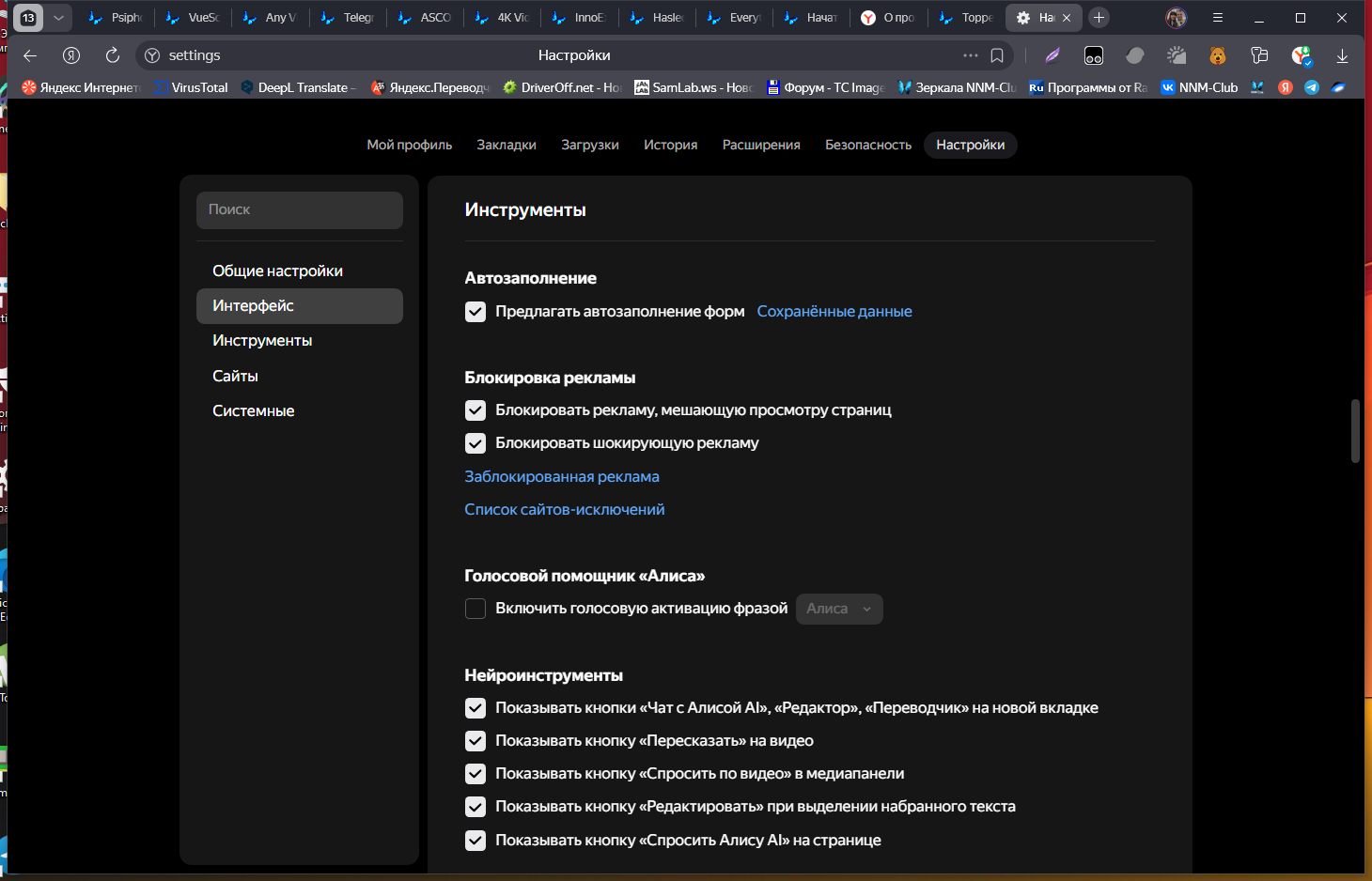
Task: Disable Блокировать шокирующую рекламу checkbox
Action: click(x=476, y=443)
